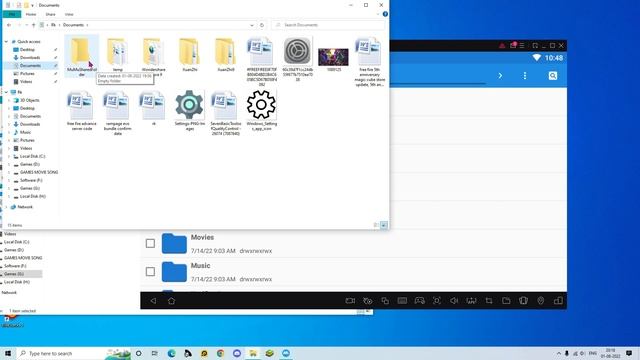Open emulator keyboard mapping icon

point(402,301)
